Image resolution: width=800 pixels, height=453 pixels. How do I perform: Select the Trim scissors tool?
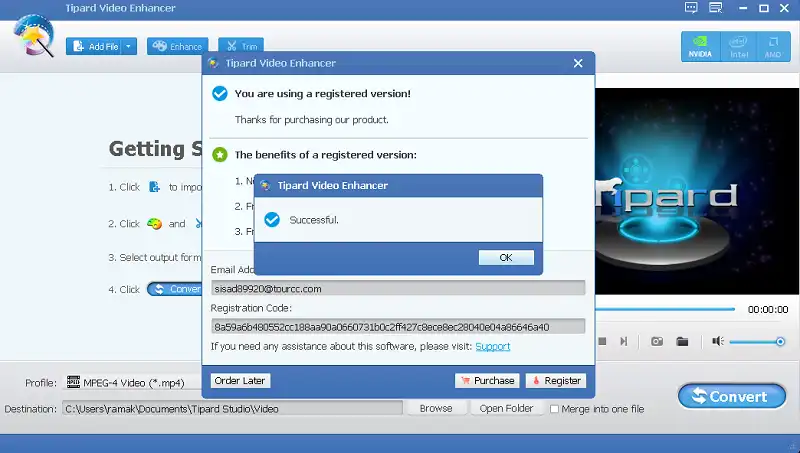(241, 47)
